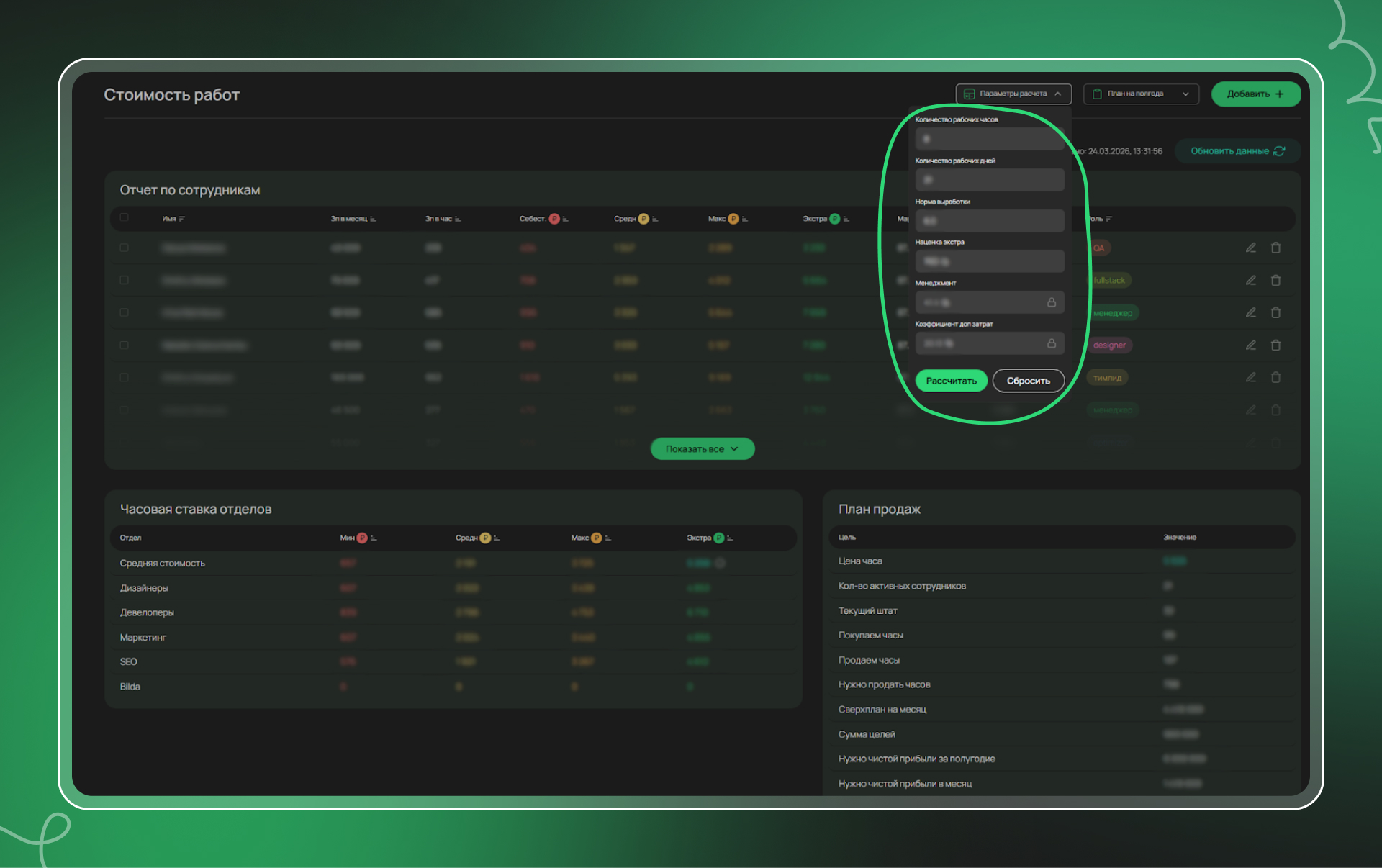Sort by Зп в месяц column icon

coord(373,219)
